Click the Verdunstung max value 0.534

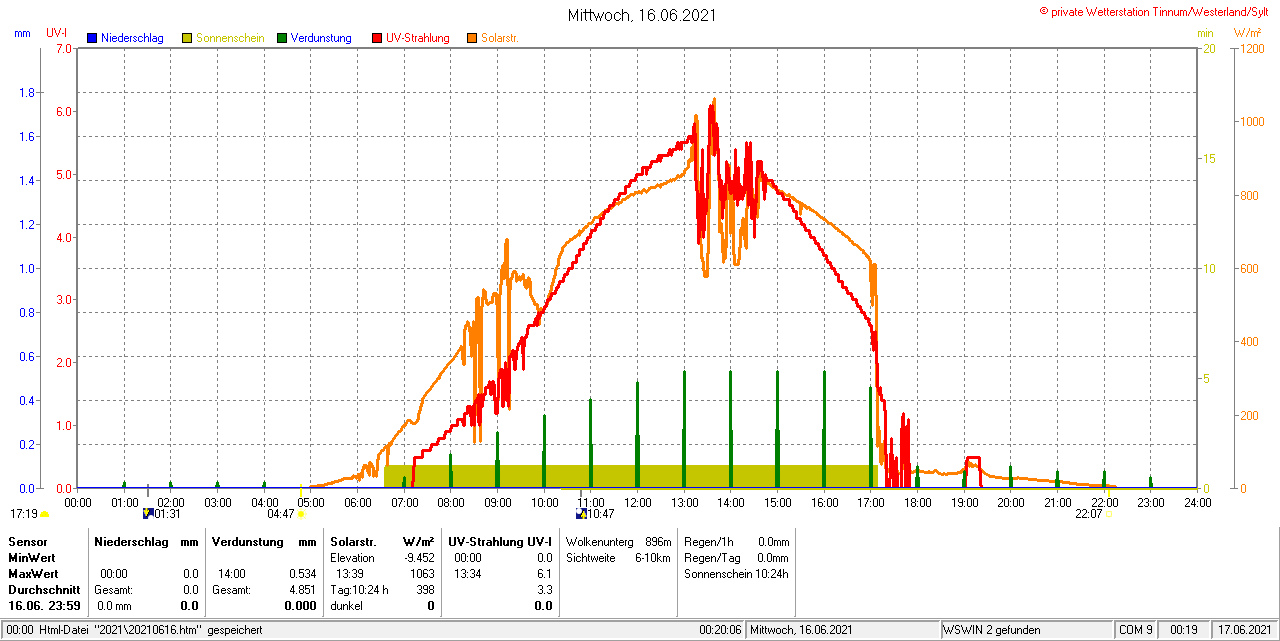302,573
